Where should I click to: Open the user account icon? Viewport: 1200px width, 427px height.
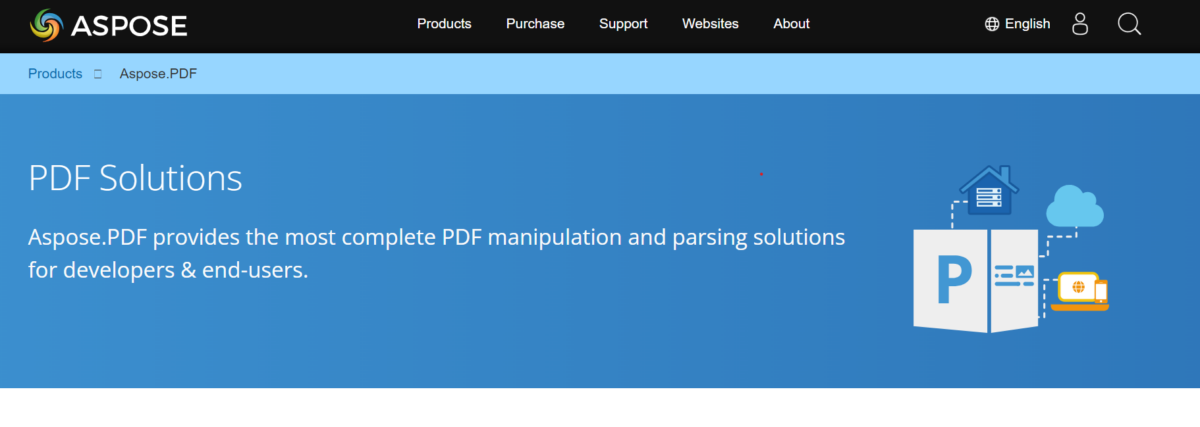click(x=1080, y=24)
